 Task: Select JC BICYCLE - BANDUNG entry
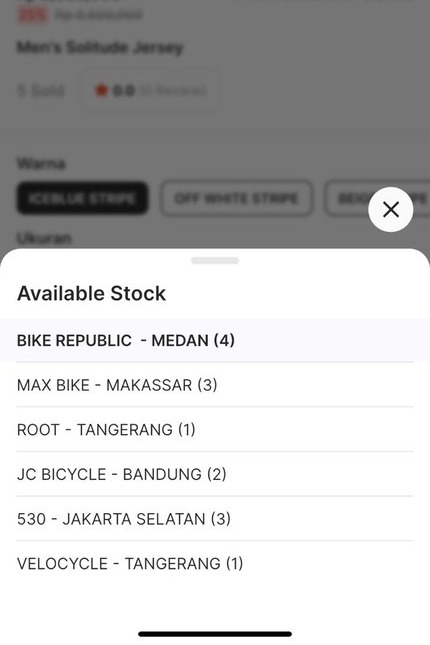(x=215, y=474)
